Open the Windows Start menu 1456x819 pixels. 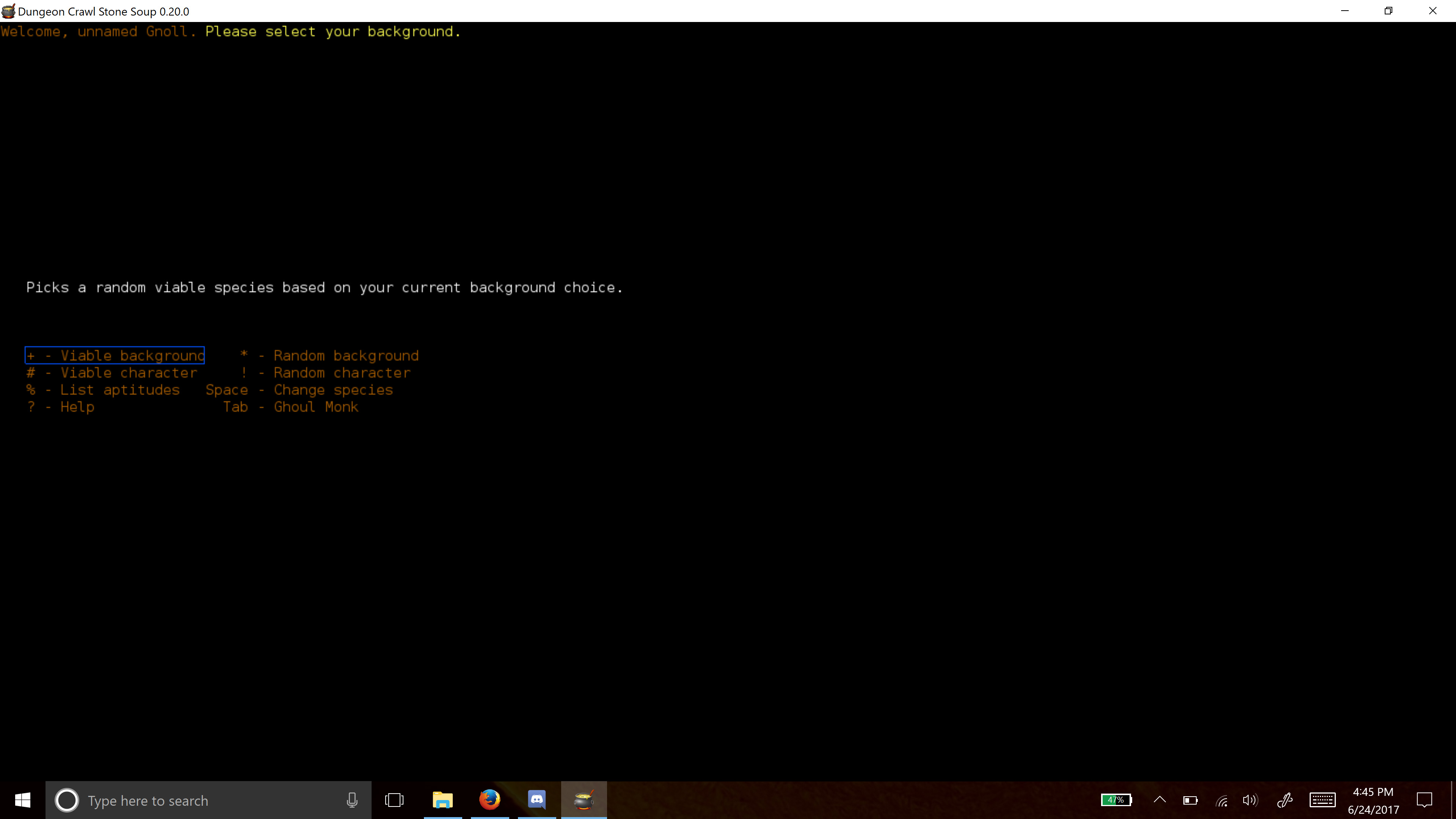tap(23, 800)
